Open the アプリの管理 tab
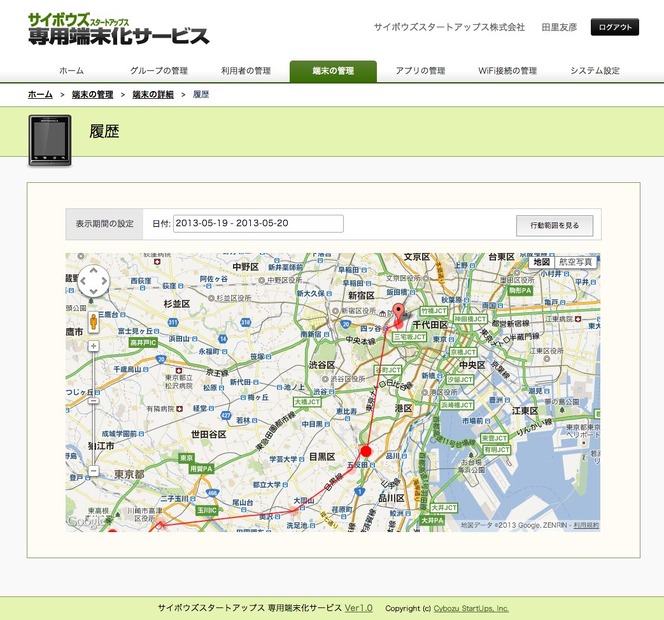Image resolution: width=664 pixels, height=620 pixels. click(421, 71)
